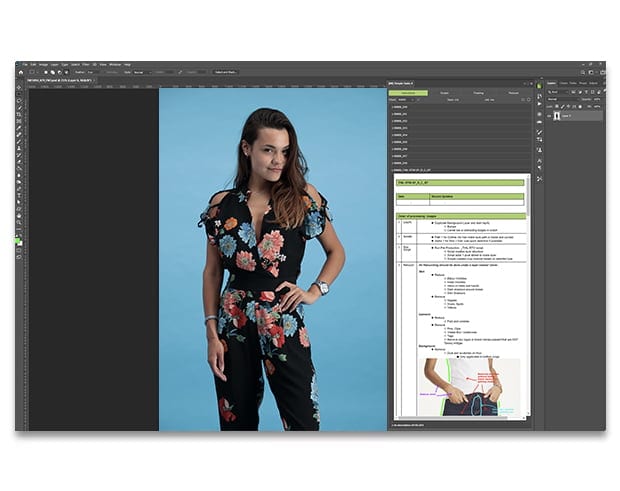
Task: Select the History Brush tool
Action: [19, 155]
